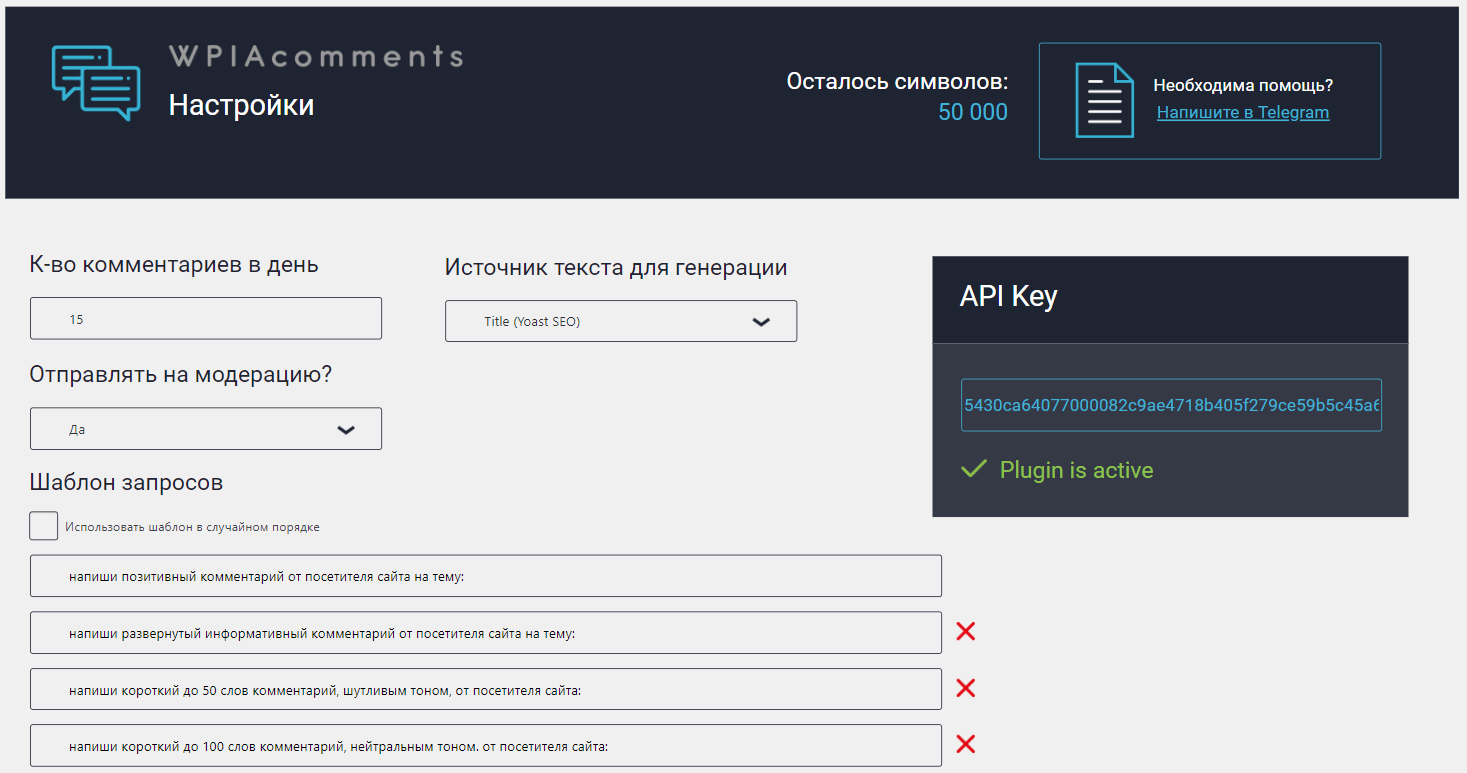1467x773 pixels.
Task: Click the green checkmark near Plugin is active
Action: click(973, 469)
